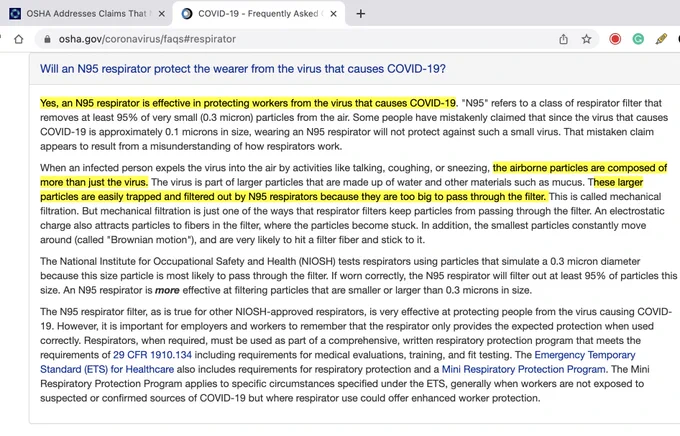The height and width of the screenshot is (436, 680).
Task: Close the COVID-19 Frequently Asked tab
Action: 333,14
